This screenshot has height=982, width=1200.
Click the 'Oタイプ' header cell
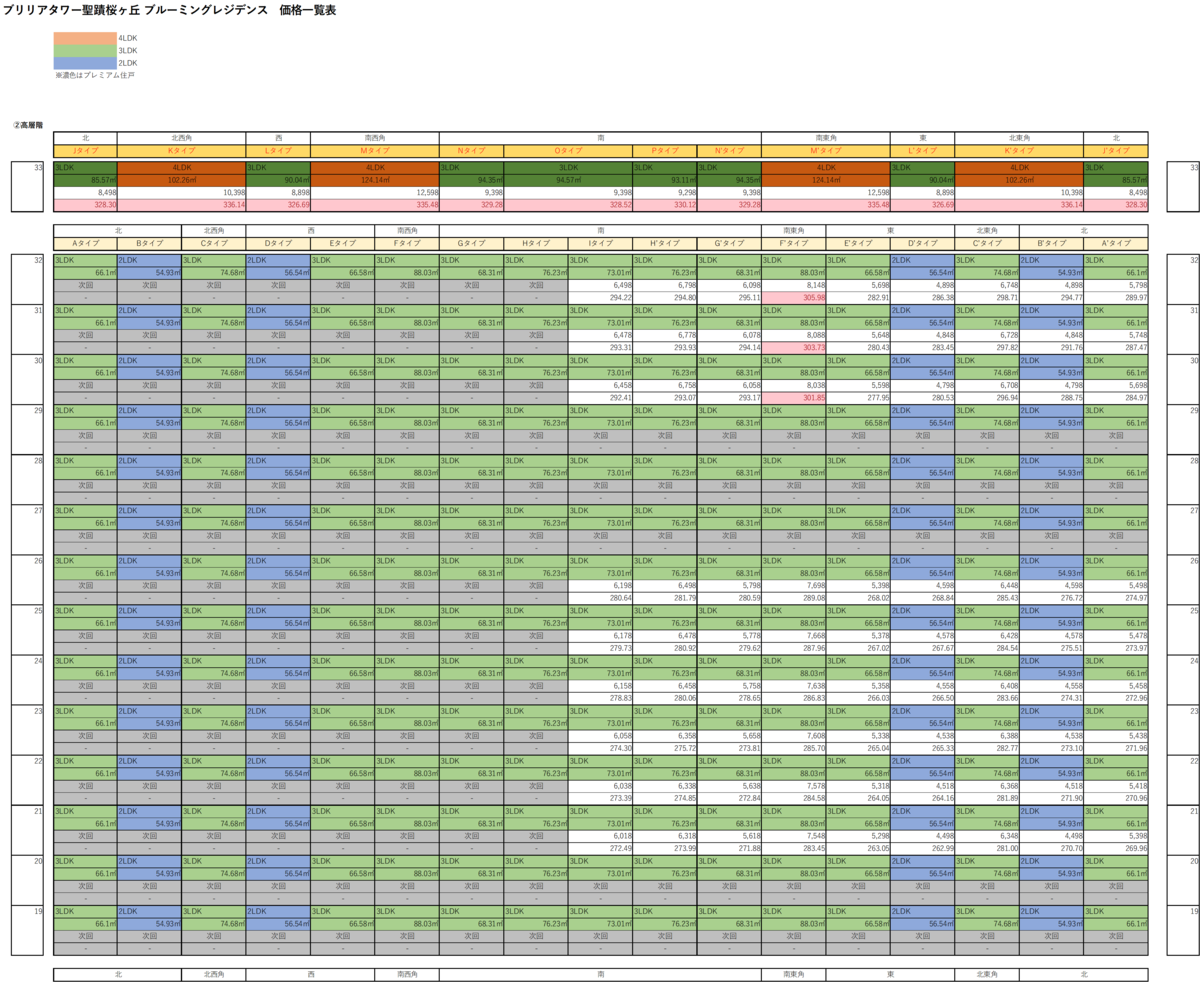568,150
